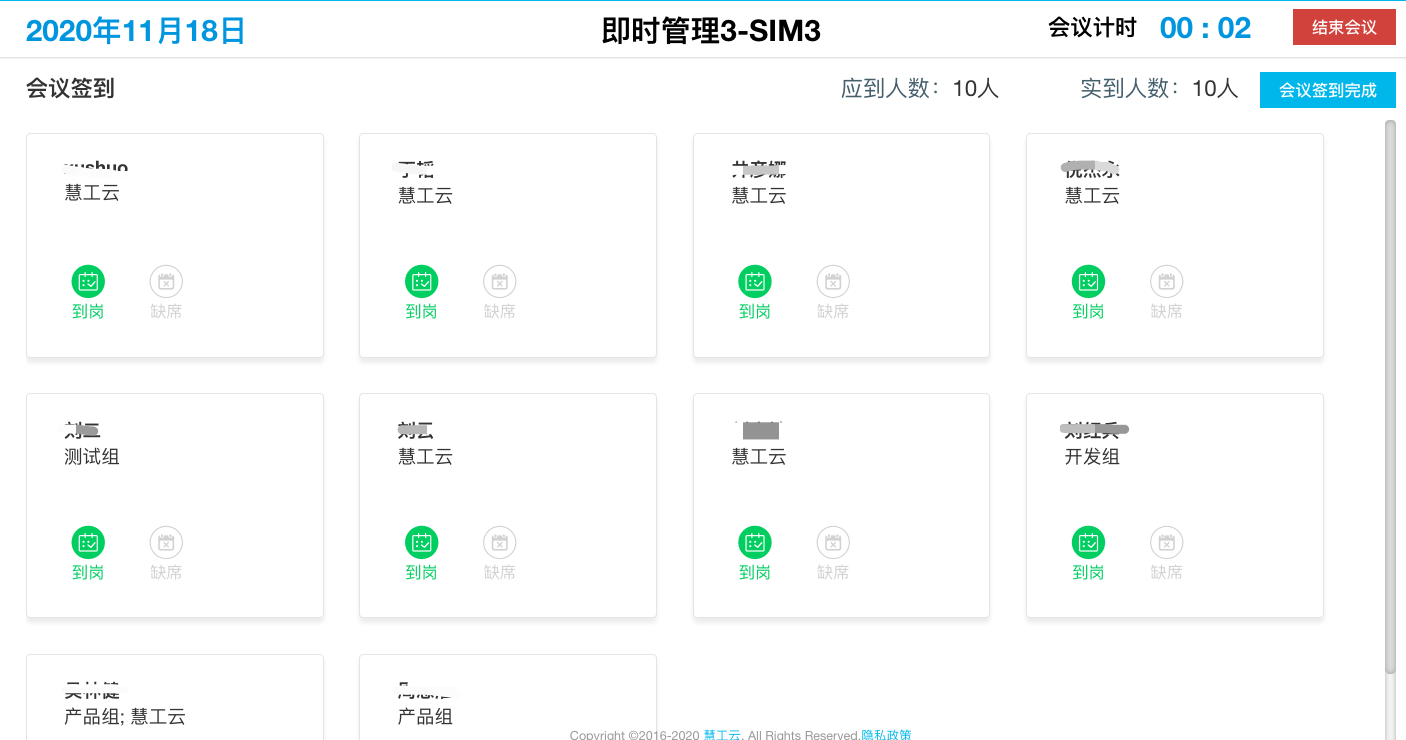Open the 隐私政策 footer link

click(x=886, y=735)
